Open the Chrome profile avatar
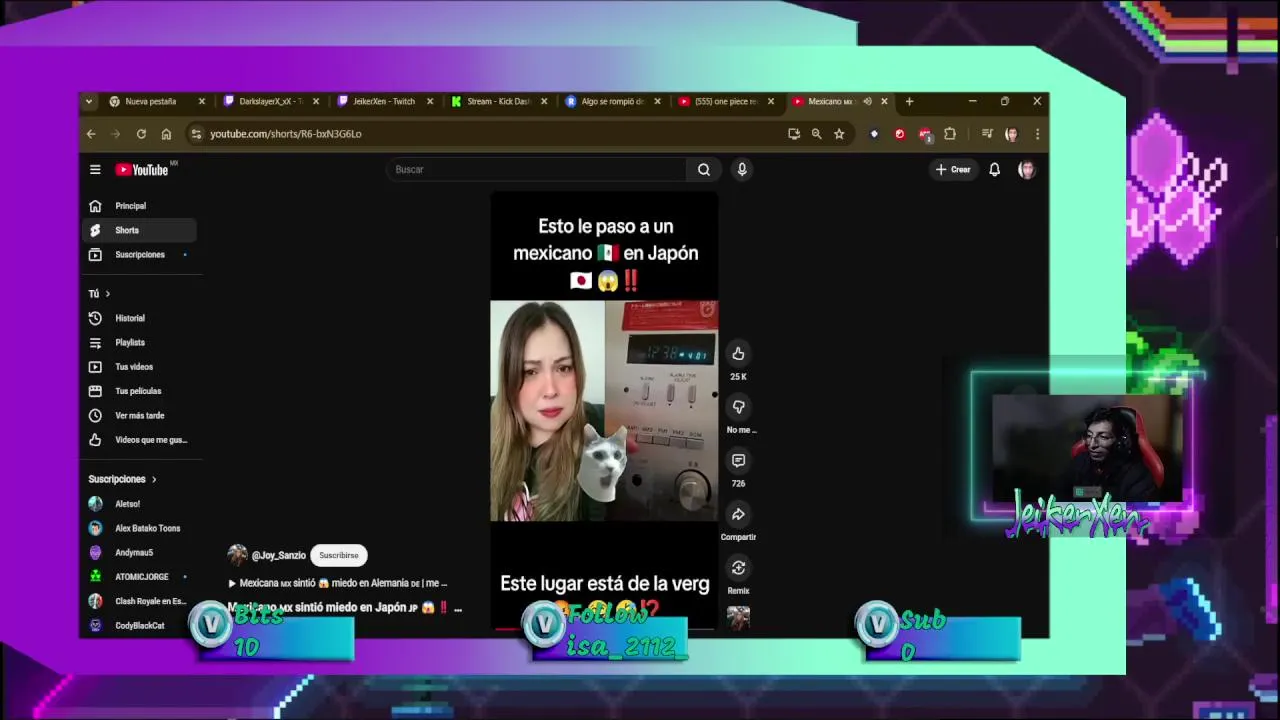This screenshot has height=720, width=1280. 1011,134
